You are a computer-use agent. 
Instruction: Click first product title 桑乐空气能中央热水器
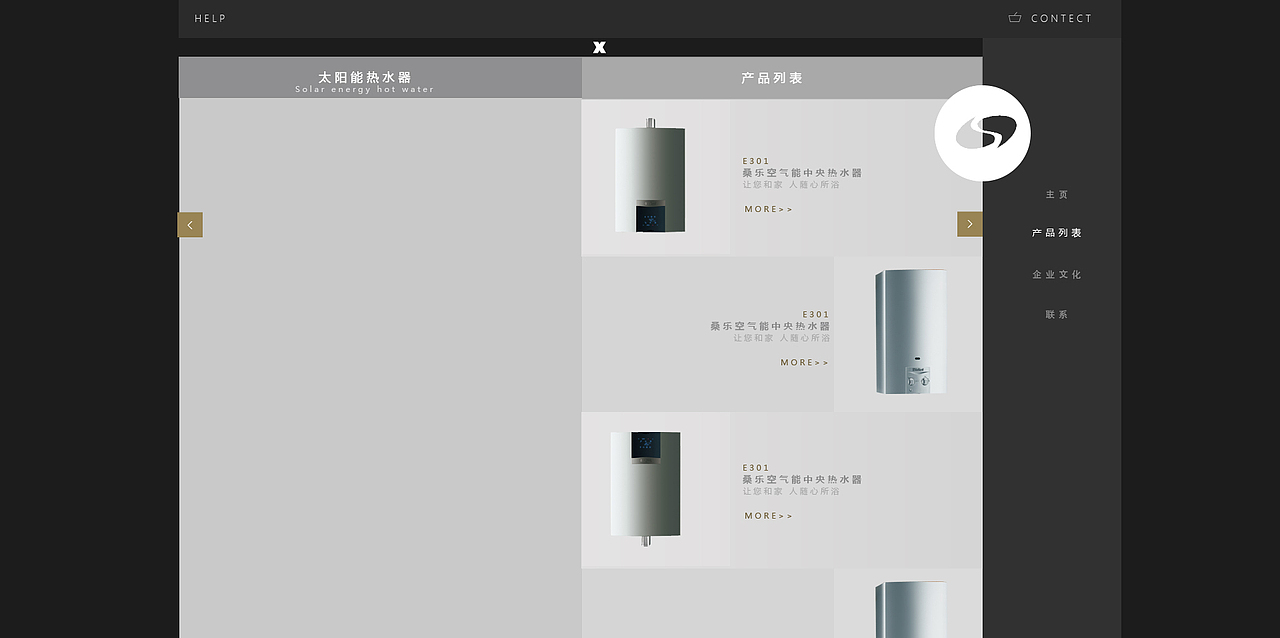point(802,173)
